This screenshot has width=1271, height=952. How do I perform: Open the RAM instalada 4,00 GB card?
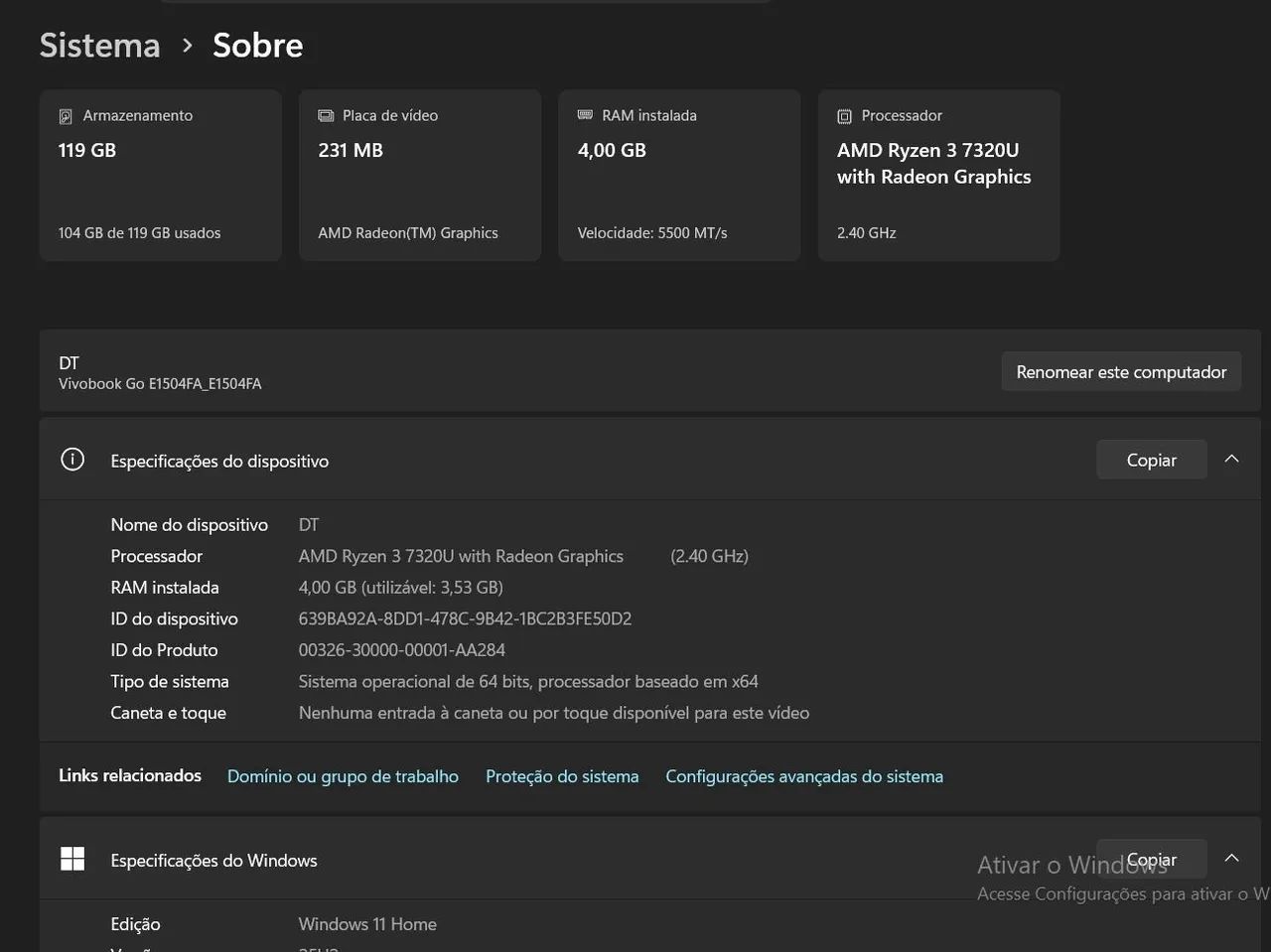point(679,176)
